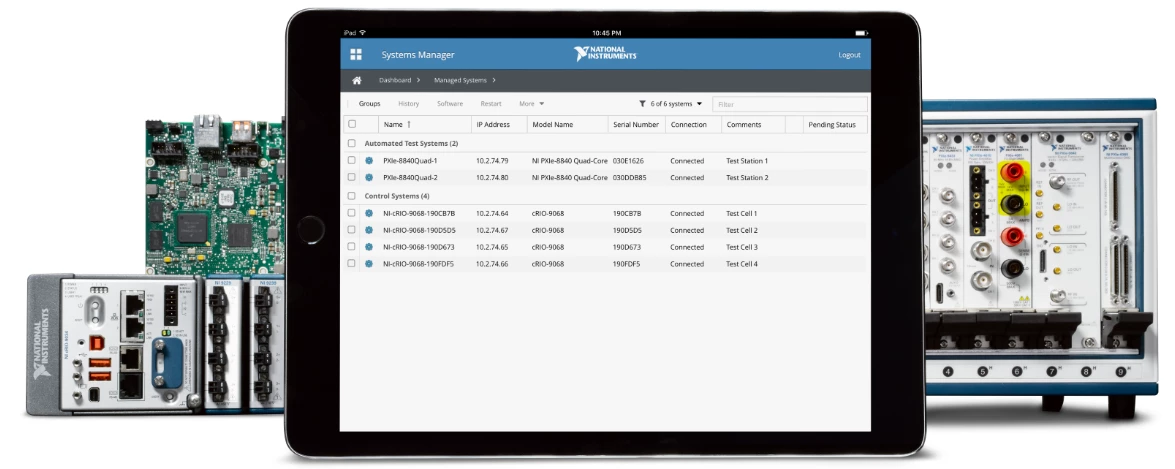1175x469 pixels.
Task: Click the Restart toolbar item
Action: 491,104
